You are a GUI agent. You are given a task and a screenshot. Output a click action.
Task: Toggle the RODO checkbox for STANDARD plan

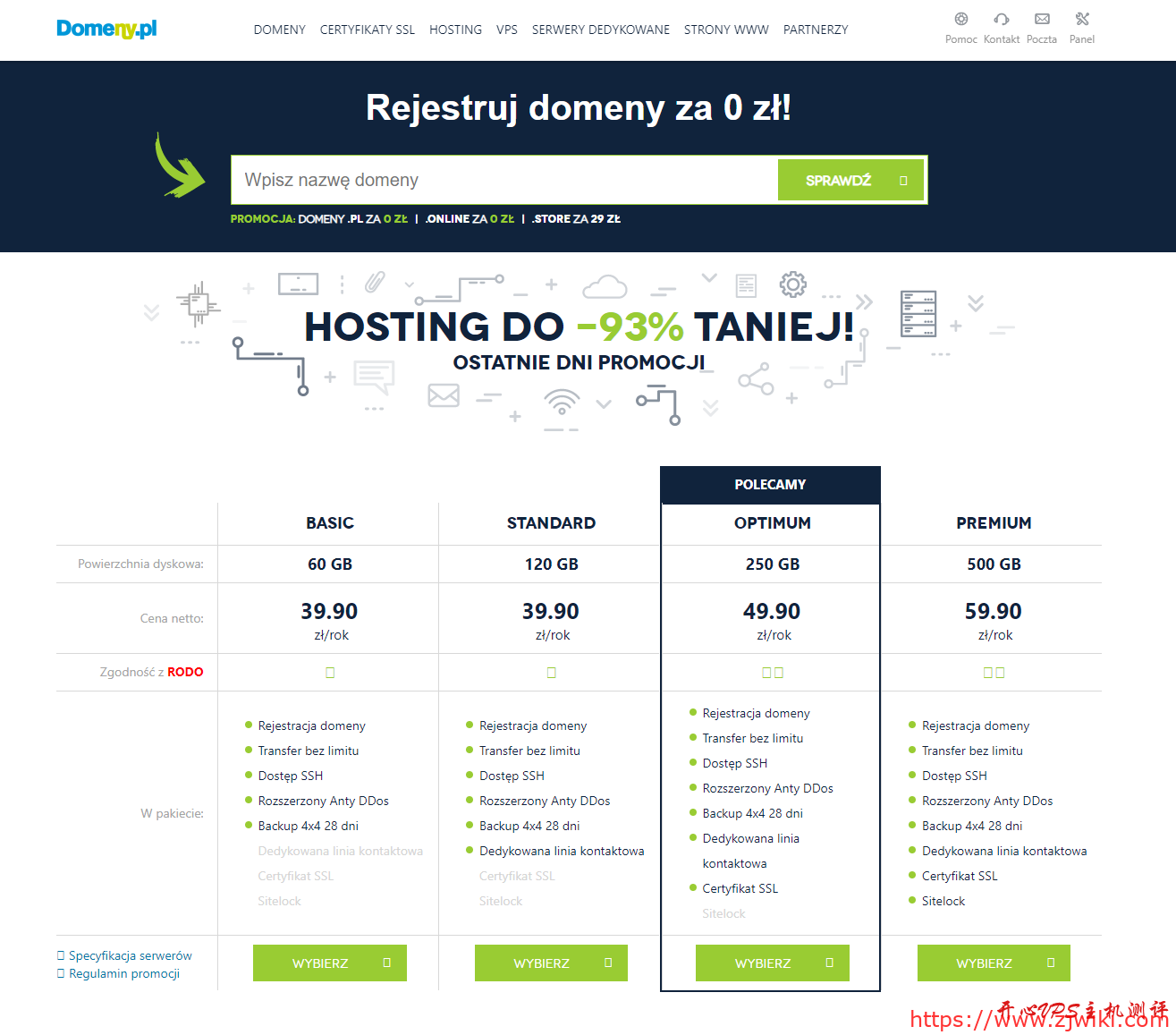click(551, 672)
